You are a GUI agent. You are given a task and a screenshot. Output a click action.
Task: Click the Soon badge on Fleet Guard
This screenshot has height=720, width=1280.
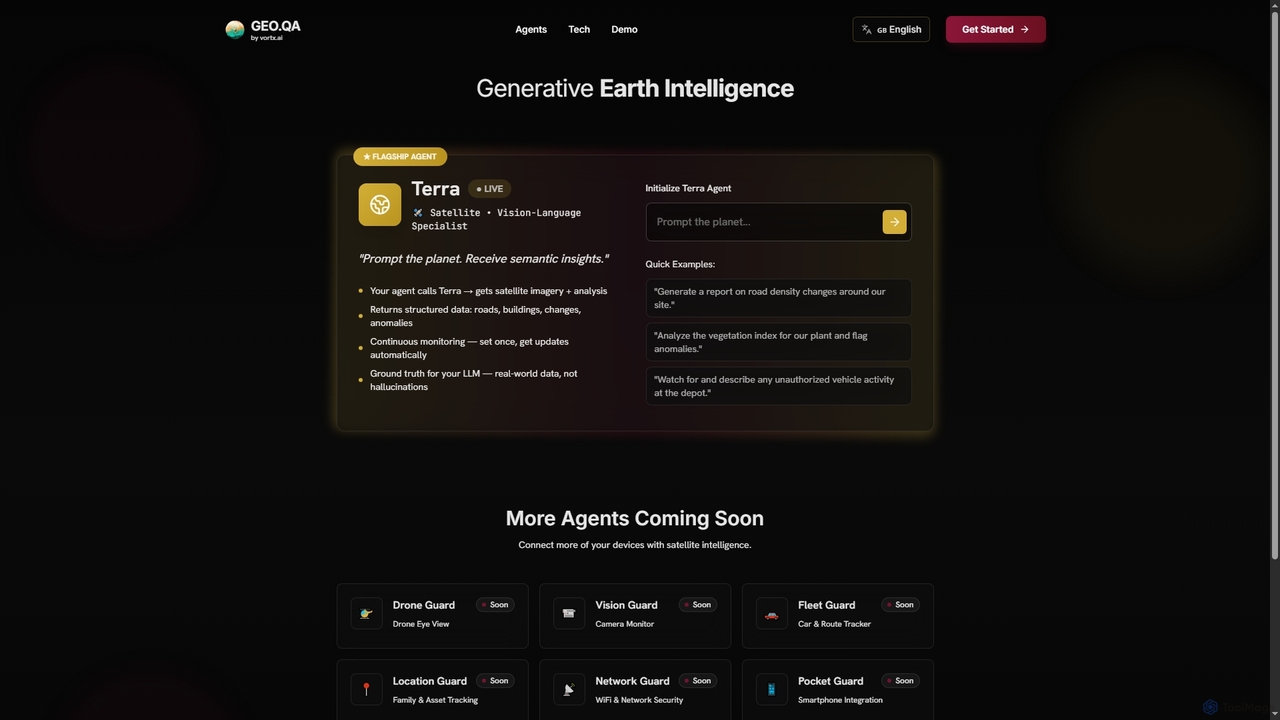[900, 605]
